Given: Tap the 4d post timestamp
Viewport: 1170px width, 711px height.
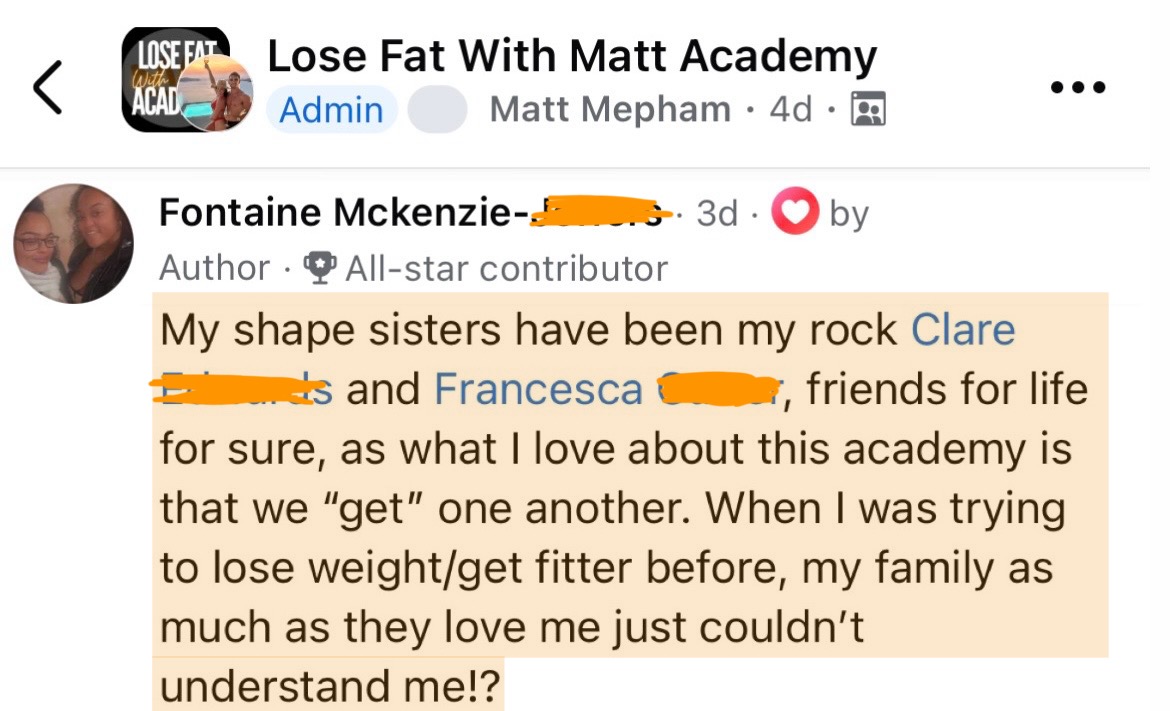Looking at the screenshot, I should point(790,110).
